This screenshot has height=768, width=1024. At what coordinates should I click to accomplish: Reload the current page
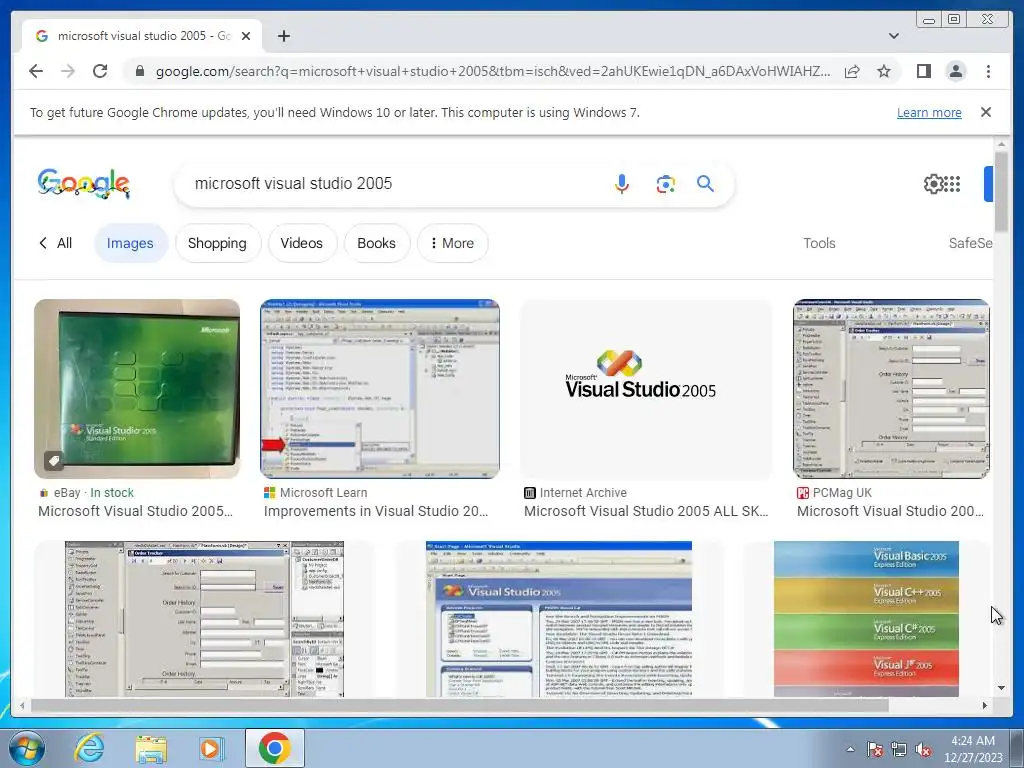(x=100, y=71)
